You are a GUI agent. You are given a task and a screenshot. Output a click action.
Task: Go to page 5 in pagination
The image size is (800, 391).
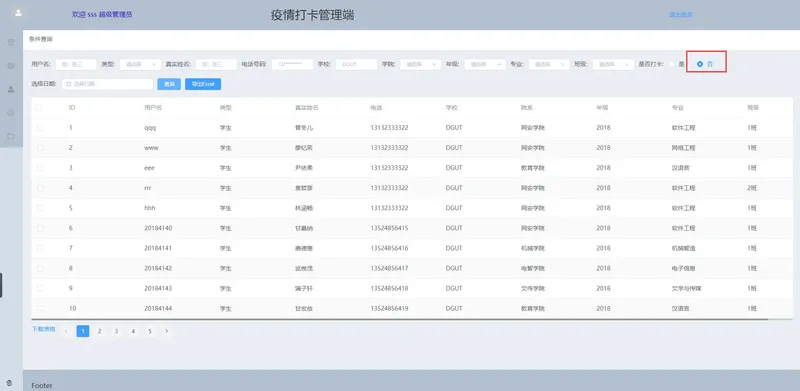150,331
